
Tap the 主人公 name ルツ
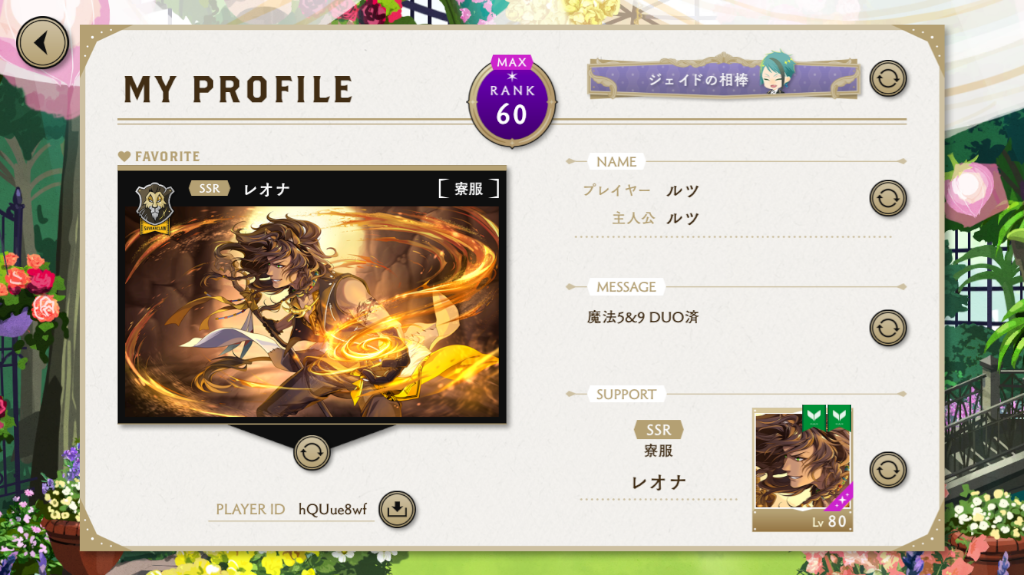click(x=682, y=219)
